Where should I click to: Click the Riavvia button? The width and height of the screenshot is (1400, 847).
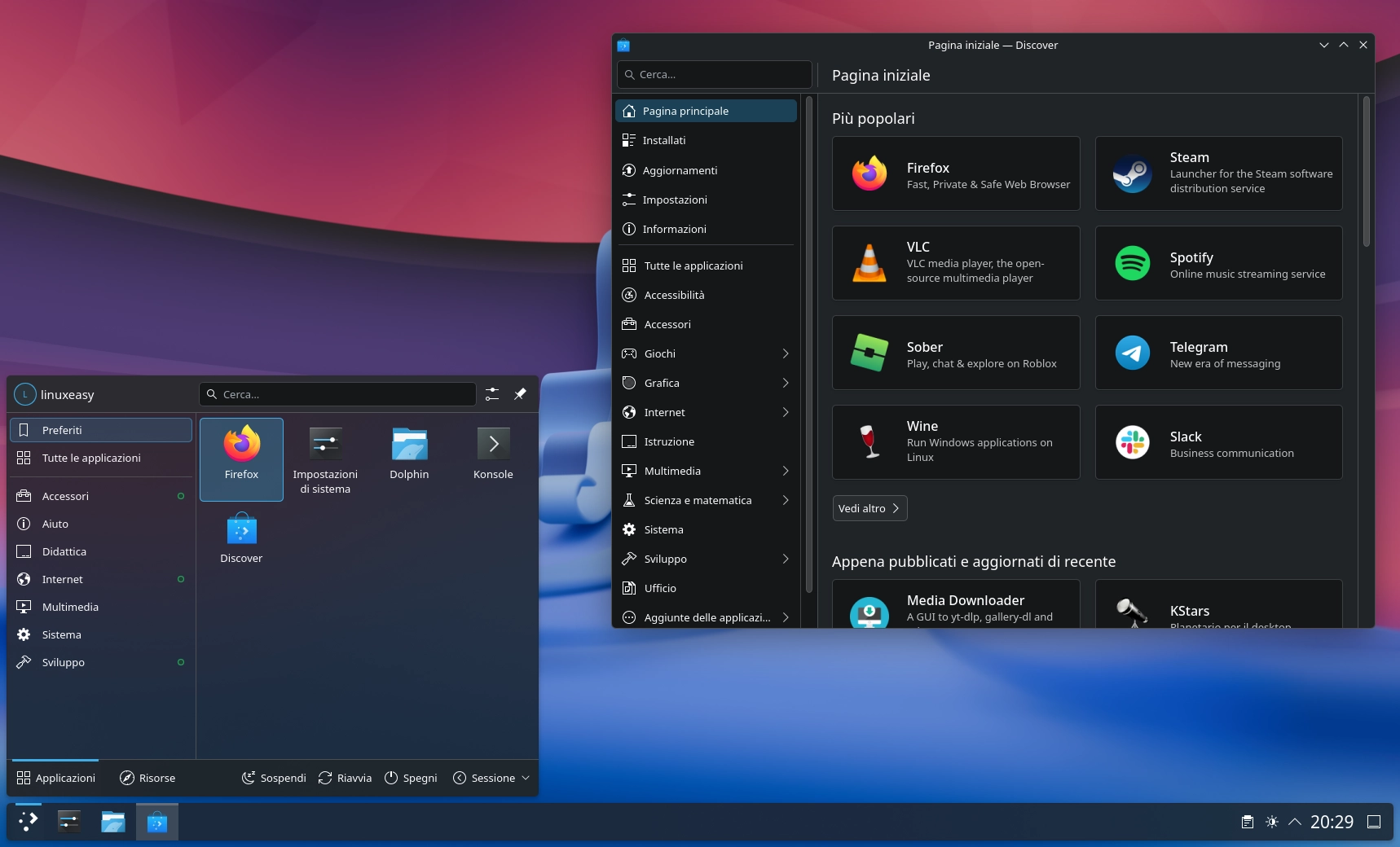[345, 778]
